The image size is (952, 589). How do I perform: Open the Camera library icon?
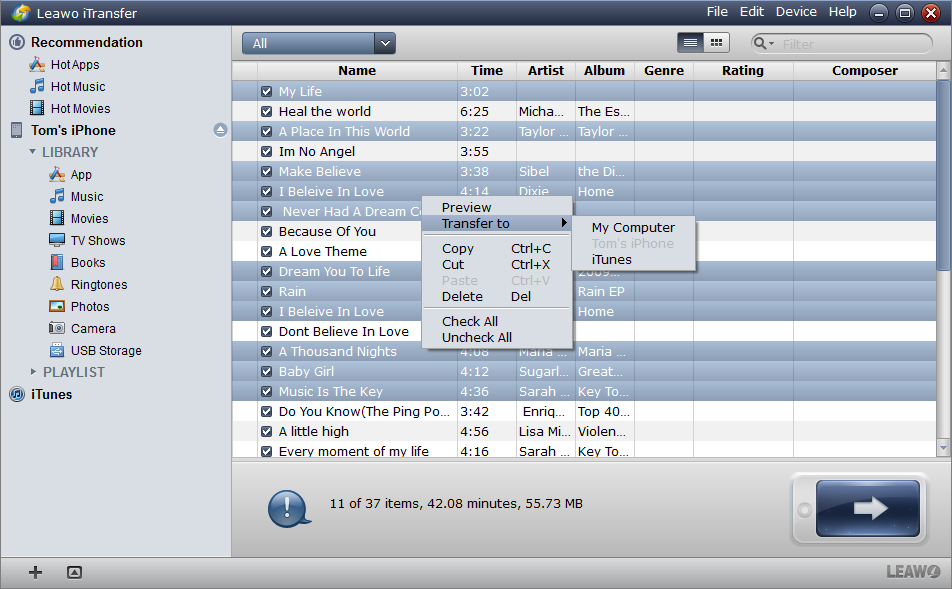[57, 328]
